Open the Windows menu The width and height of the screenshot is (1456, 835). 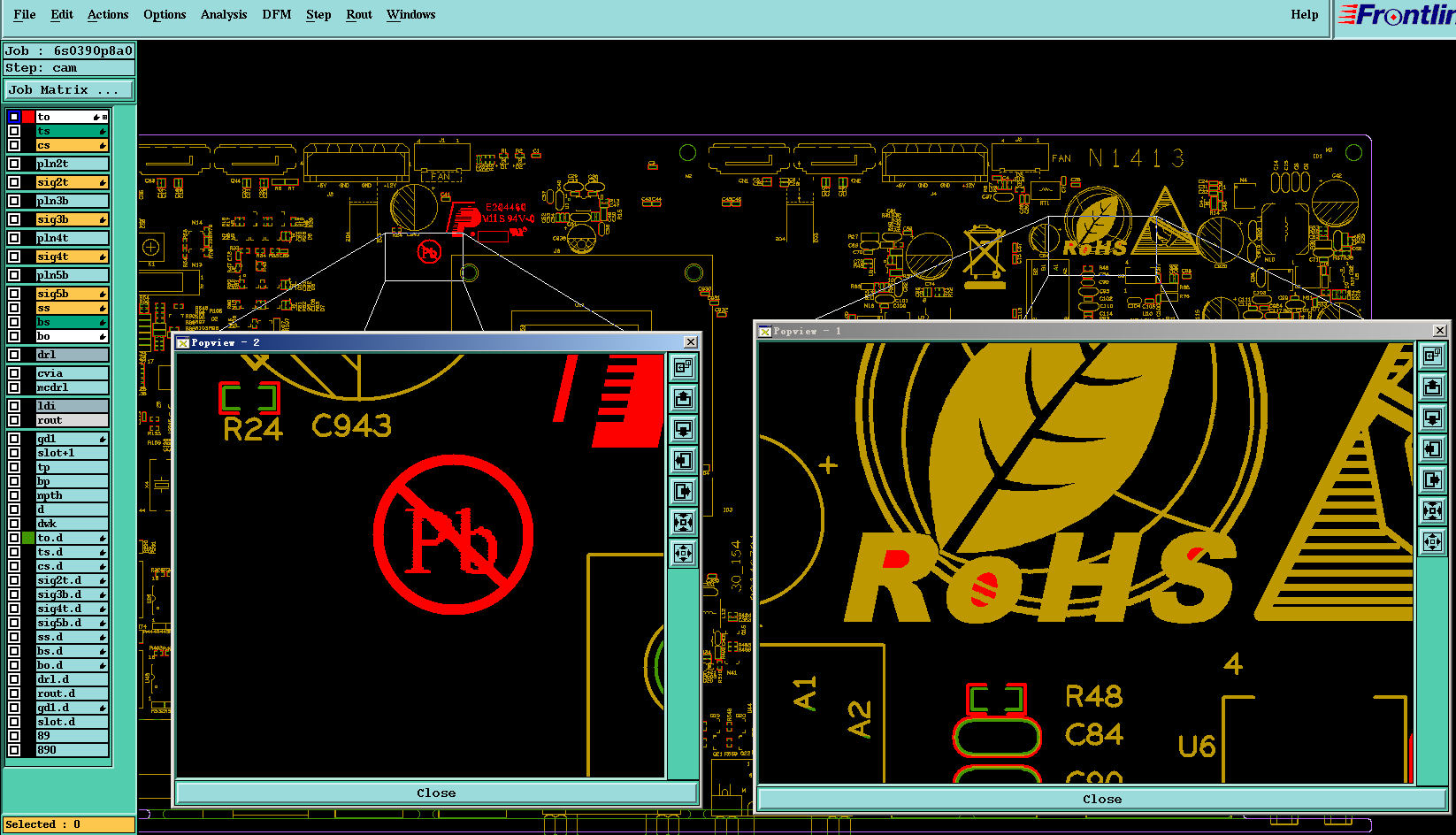[411, 15]
